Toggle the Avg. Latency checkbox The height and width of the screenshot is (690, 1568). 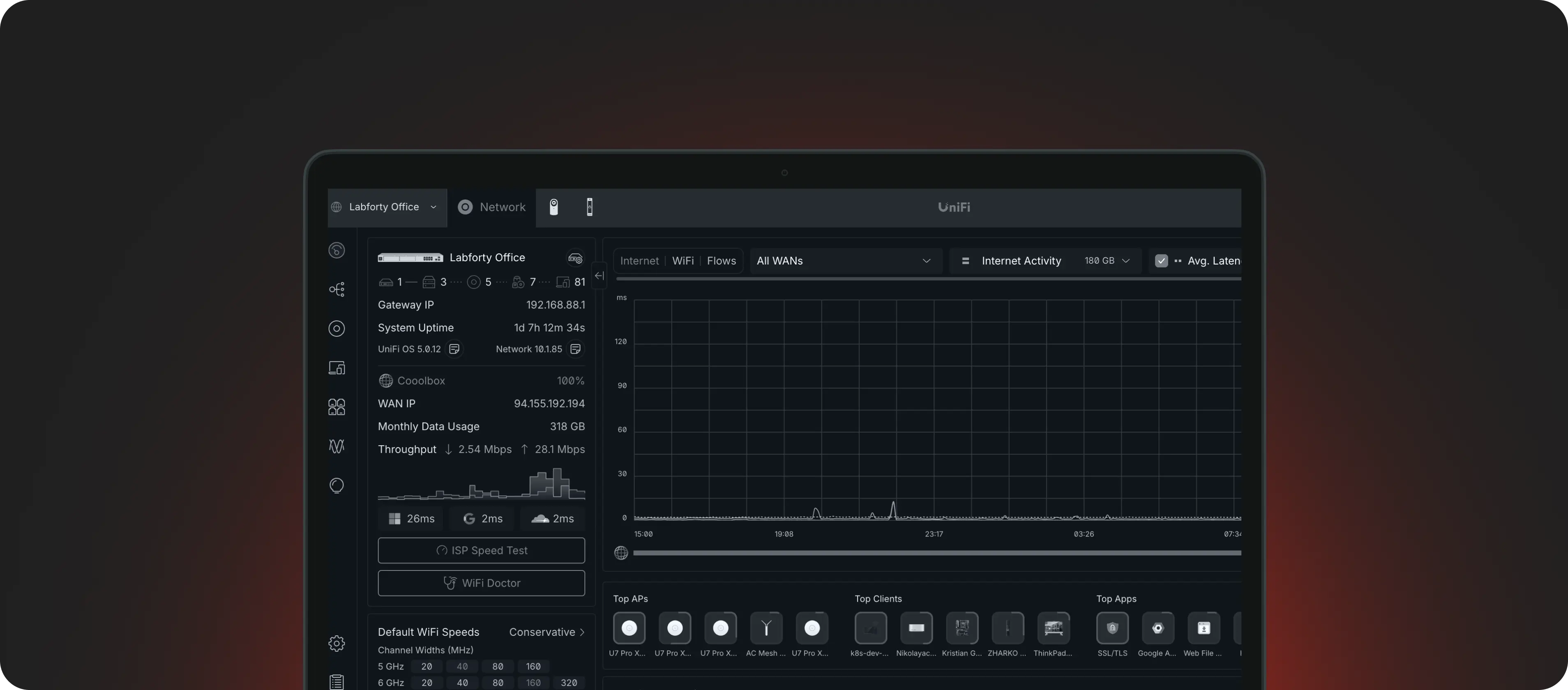[x=1161, y=260]
